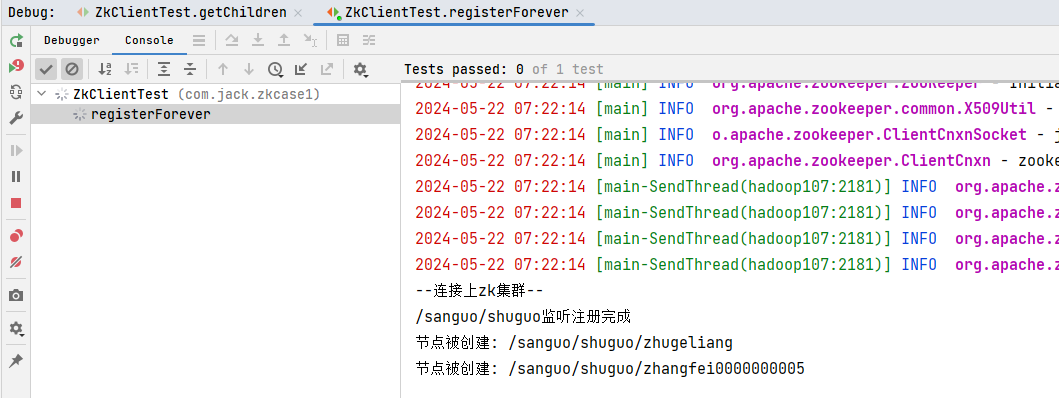Click the zhangfei0000000005 node created line

[x=610, y=369]
